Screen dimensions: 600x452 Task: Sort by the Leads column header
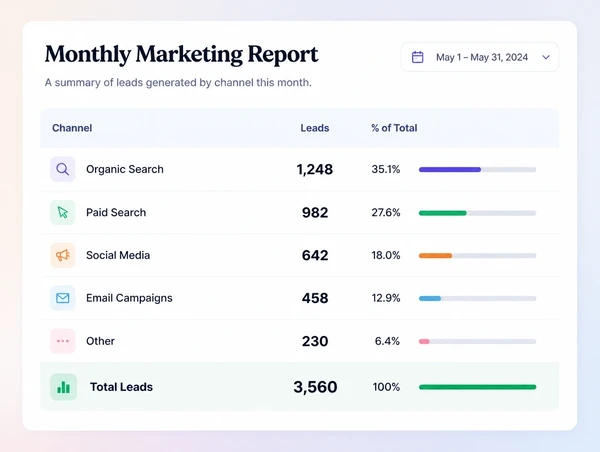[315, 128]
